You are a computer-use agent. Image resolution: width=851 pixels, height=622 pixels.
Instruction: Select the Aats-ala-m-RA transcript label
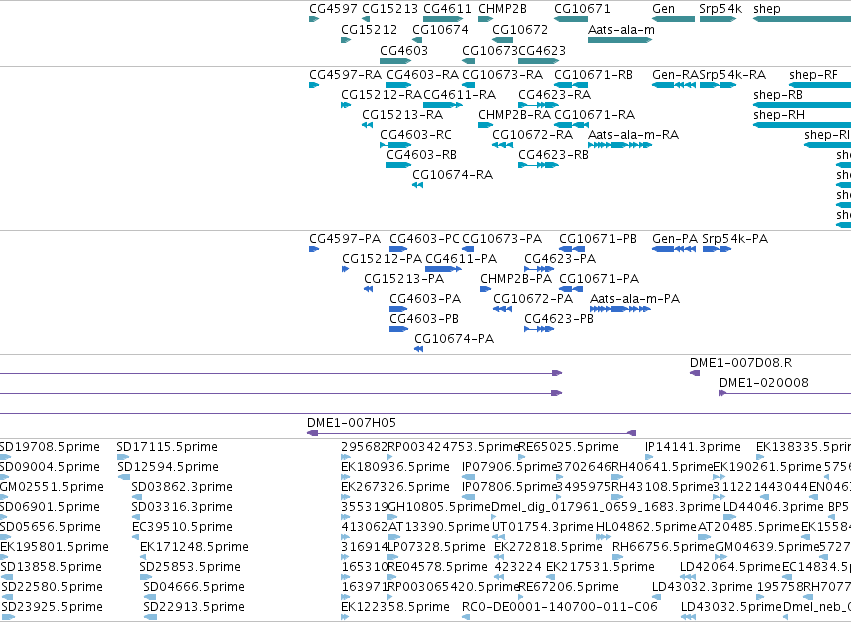coord(633,135)
